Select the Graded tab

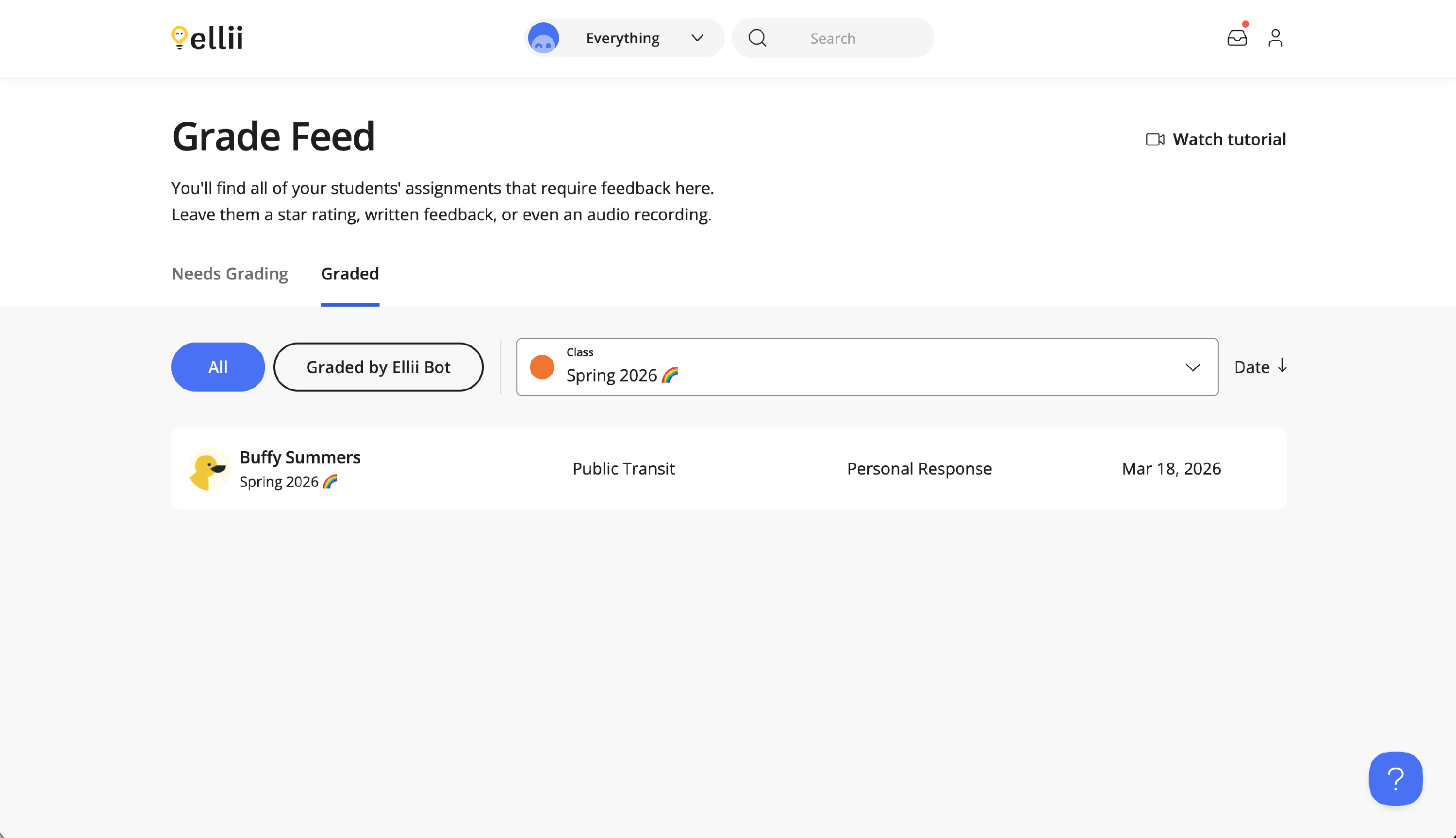(x=350, y=274)
